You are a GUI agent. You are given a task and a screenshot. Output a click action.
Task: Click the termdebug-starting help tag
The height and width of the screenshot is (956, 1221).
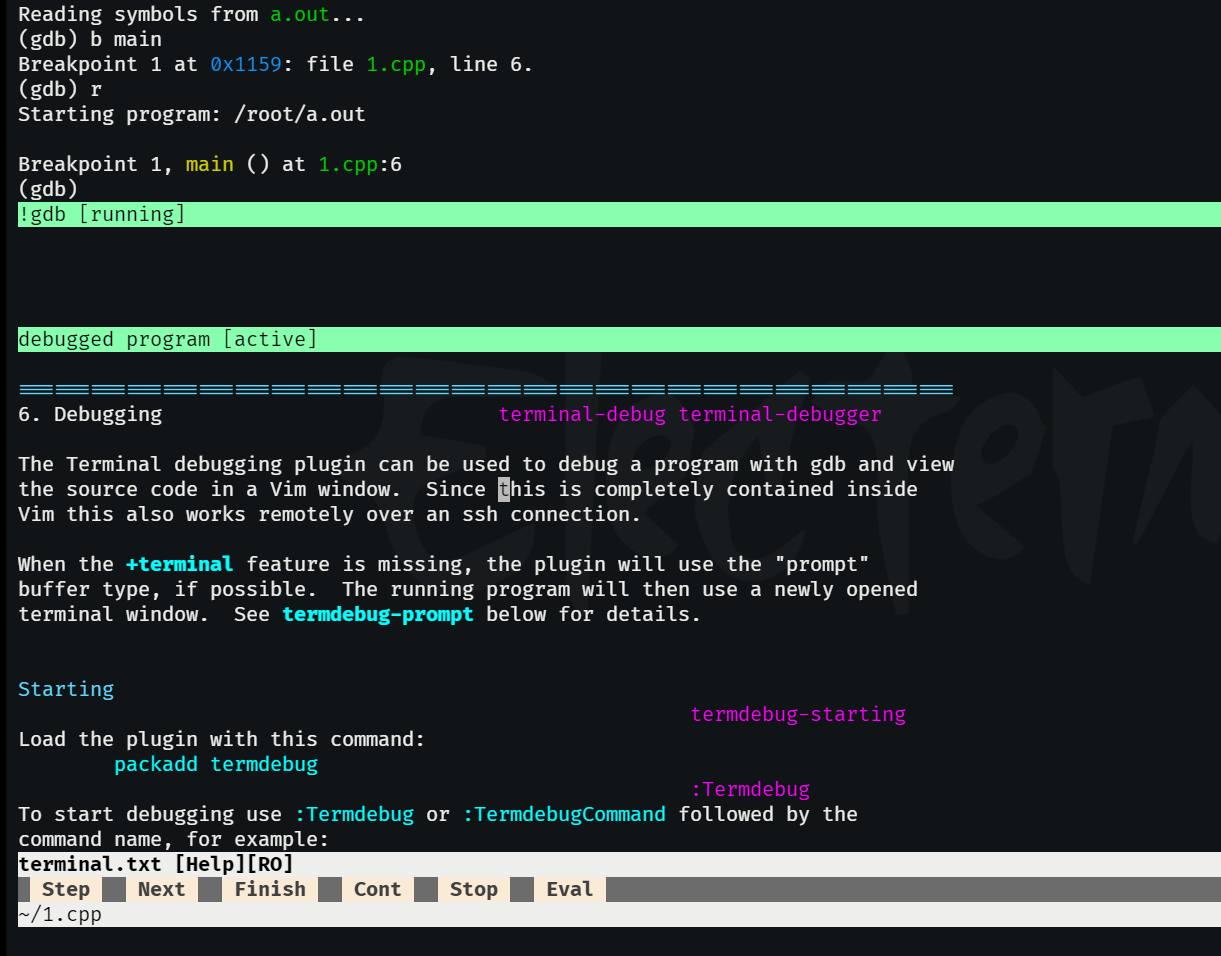tap(798, 714)
